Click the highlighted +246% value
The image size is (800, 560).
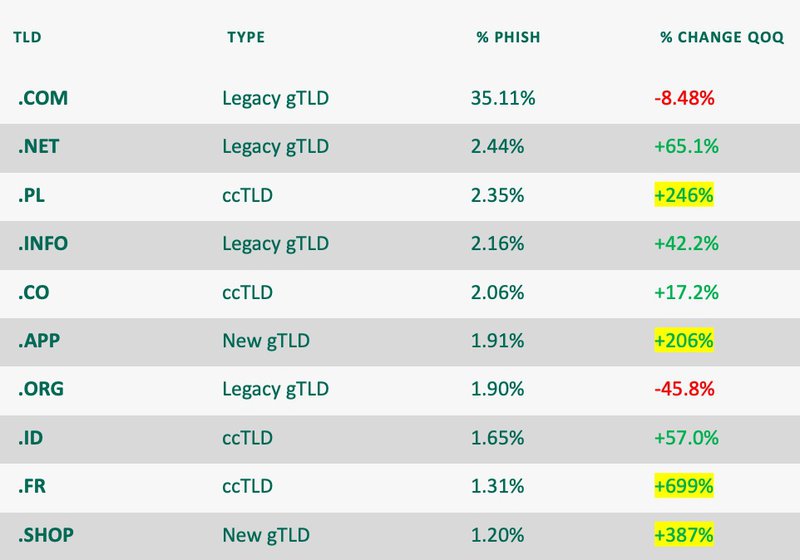point(684,196)
